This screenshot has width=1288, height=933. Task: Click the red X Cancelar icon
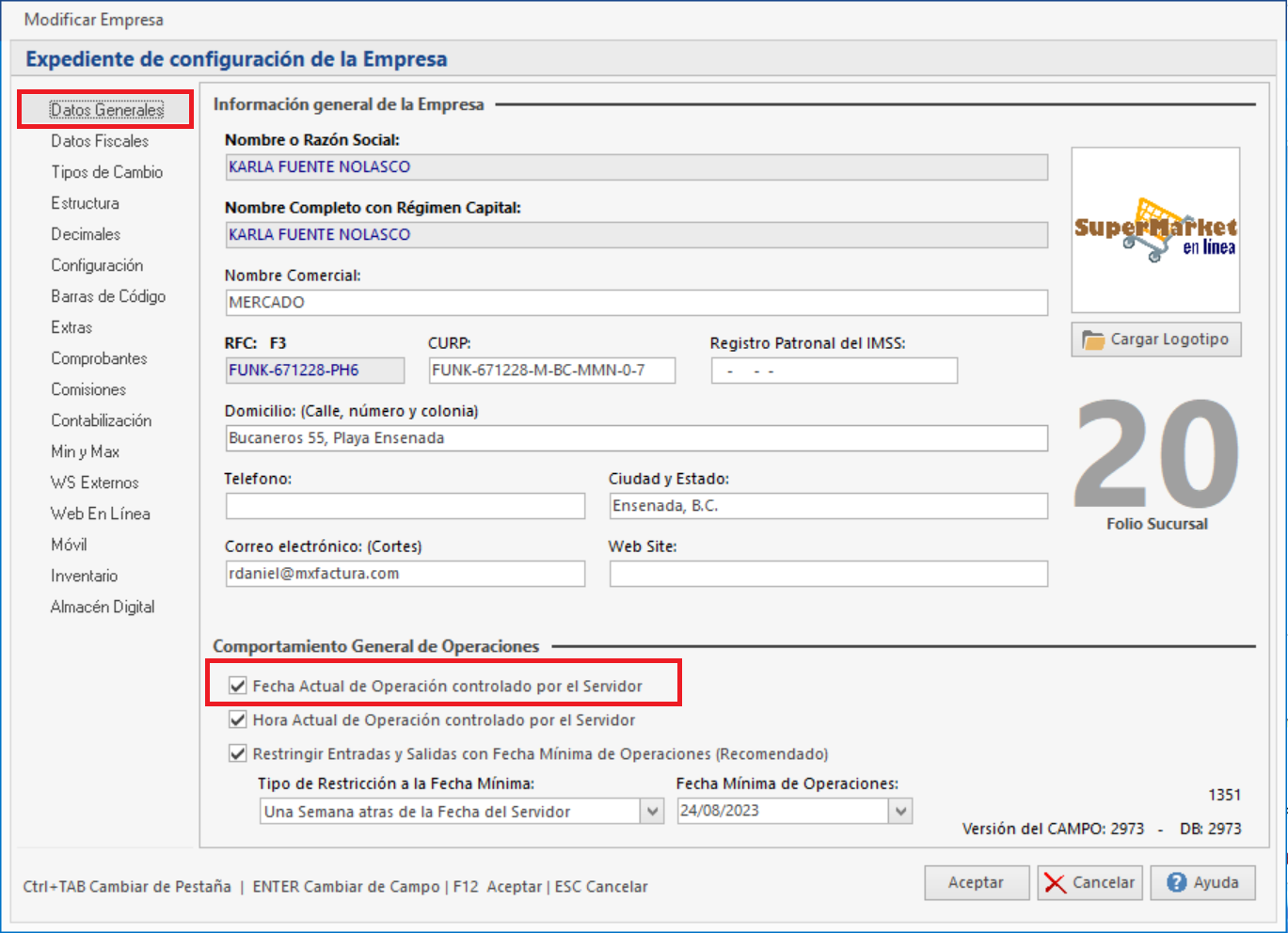click(1055, 883)
